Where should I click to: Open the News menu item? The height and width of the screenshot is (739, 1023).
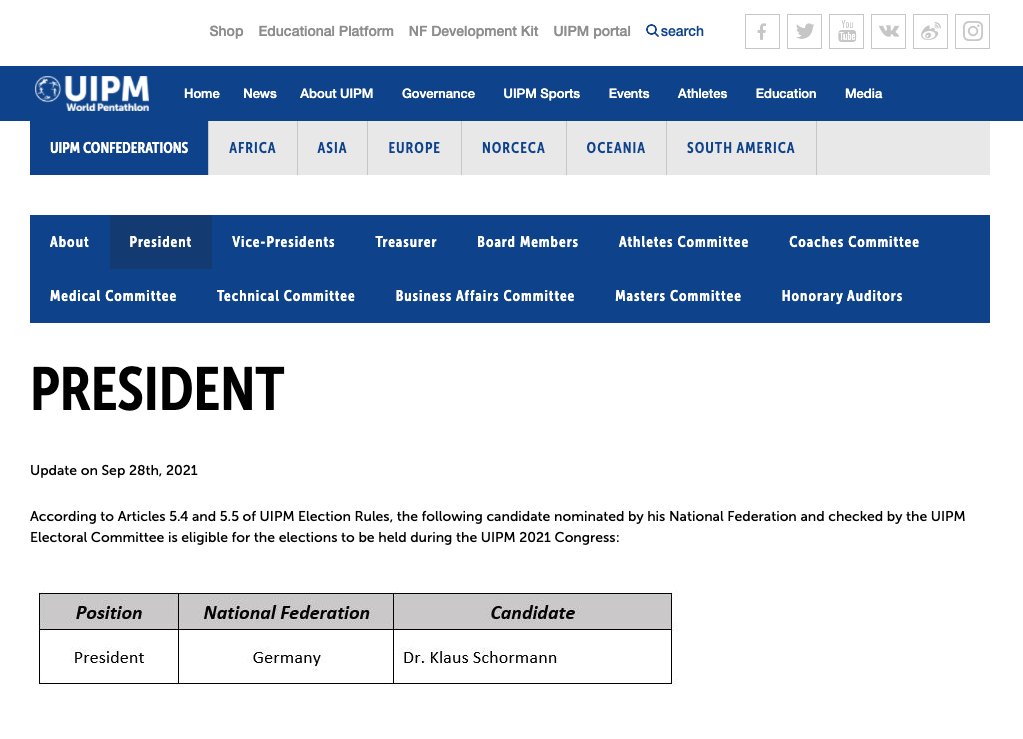click(x=260, y=93)
